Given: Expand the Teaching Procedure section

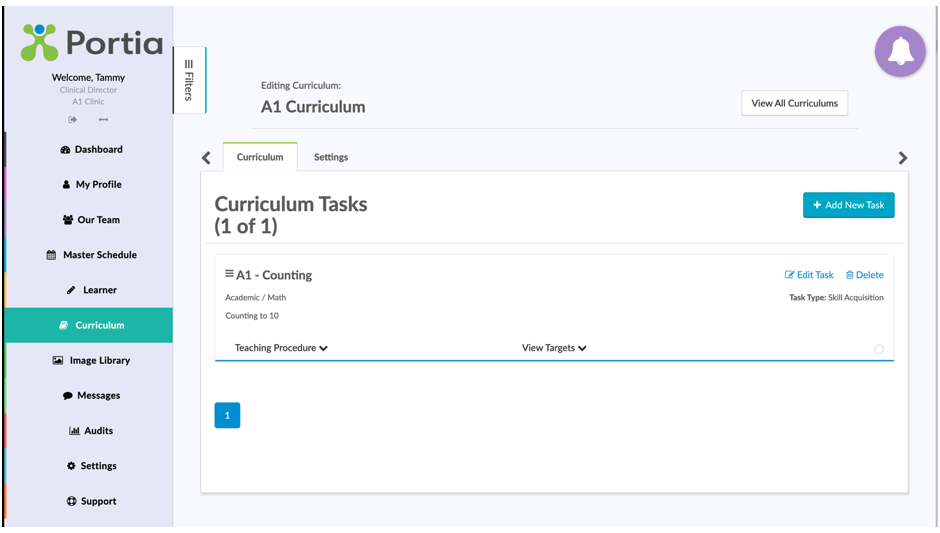Looking at the screenshot, I should pyautogui.click(x=281, y=348).
